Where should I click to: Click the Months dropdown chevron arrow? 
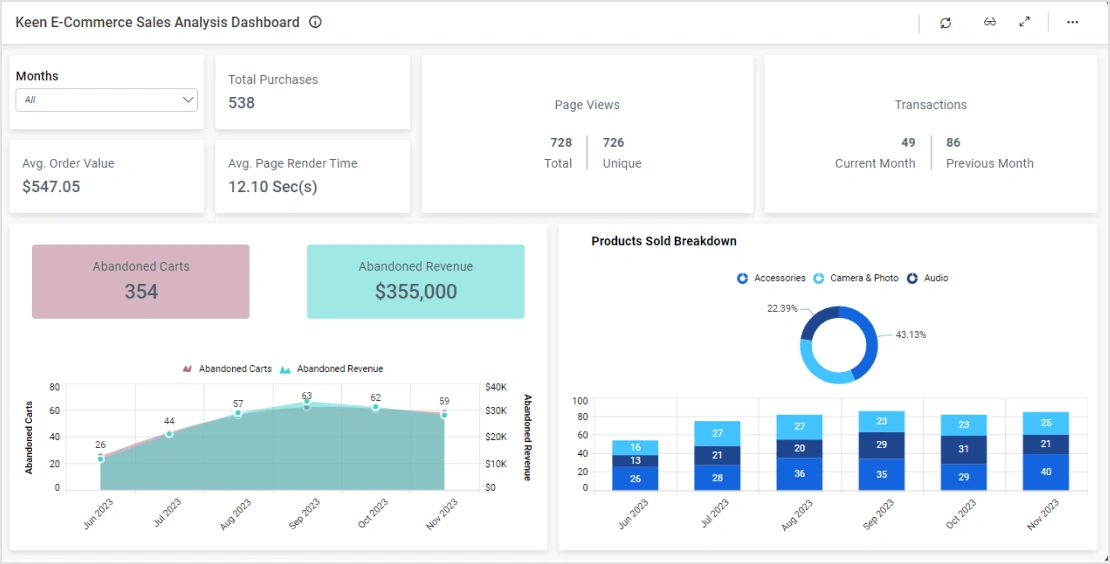point(187,100)
